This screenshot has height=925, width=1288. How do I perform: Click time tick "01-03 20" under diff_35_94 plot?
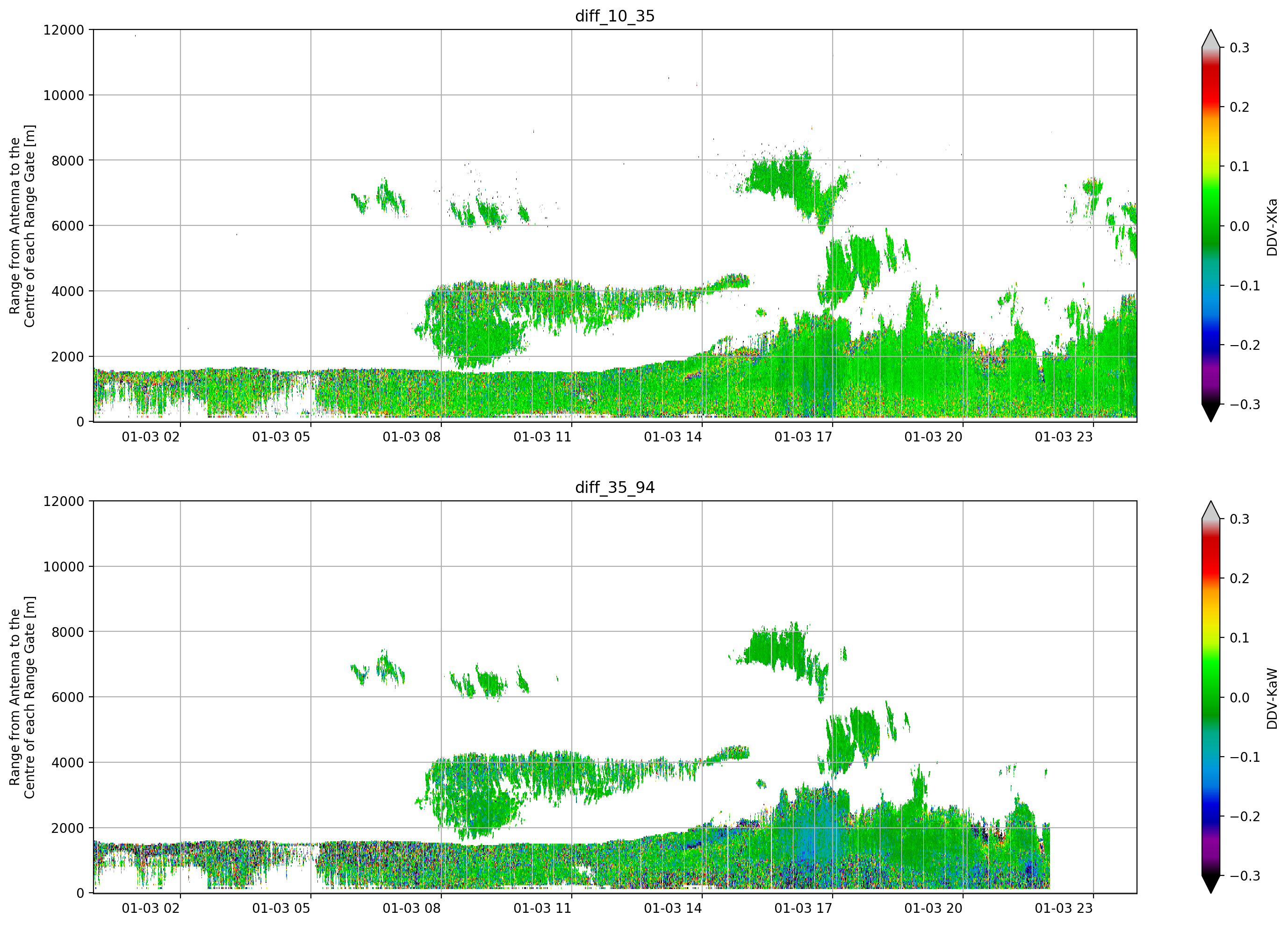934,909
